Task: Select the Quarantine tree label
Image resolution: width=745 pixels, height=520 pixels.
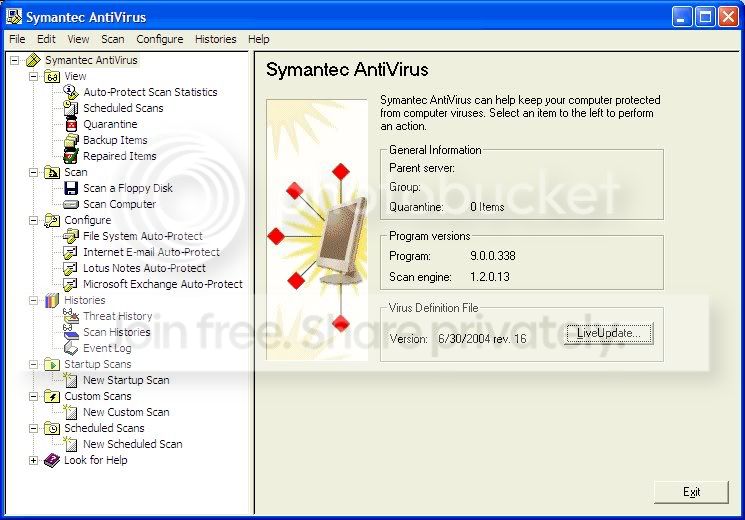Action: [110, 125]
